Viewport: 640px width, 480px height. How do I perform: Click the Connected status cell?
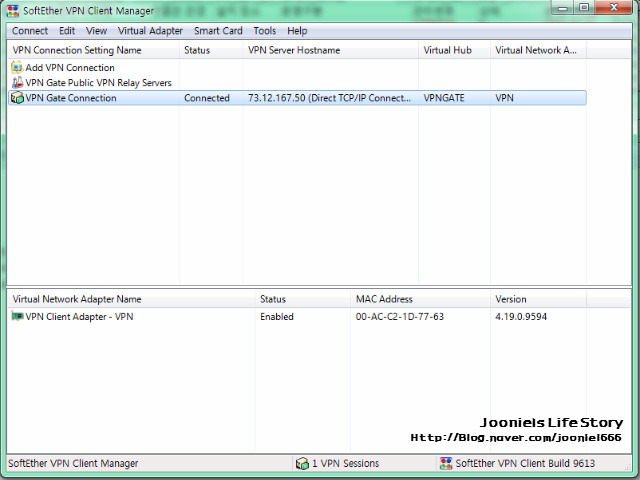207,98
